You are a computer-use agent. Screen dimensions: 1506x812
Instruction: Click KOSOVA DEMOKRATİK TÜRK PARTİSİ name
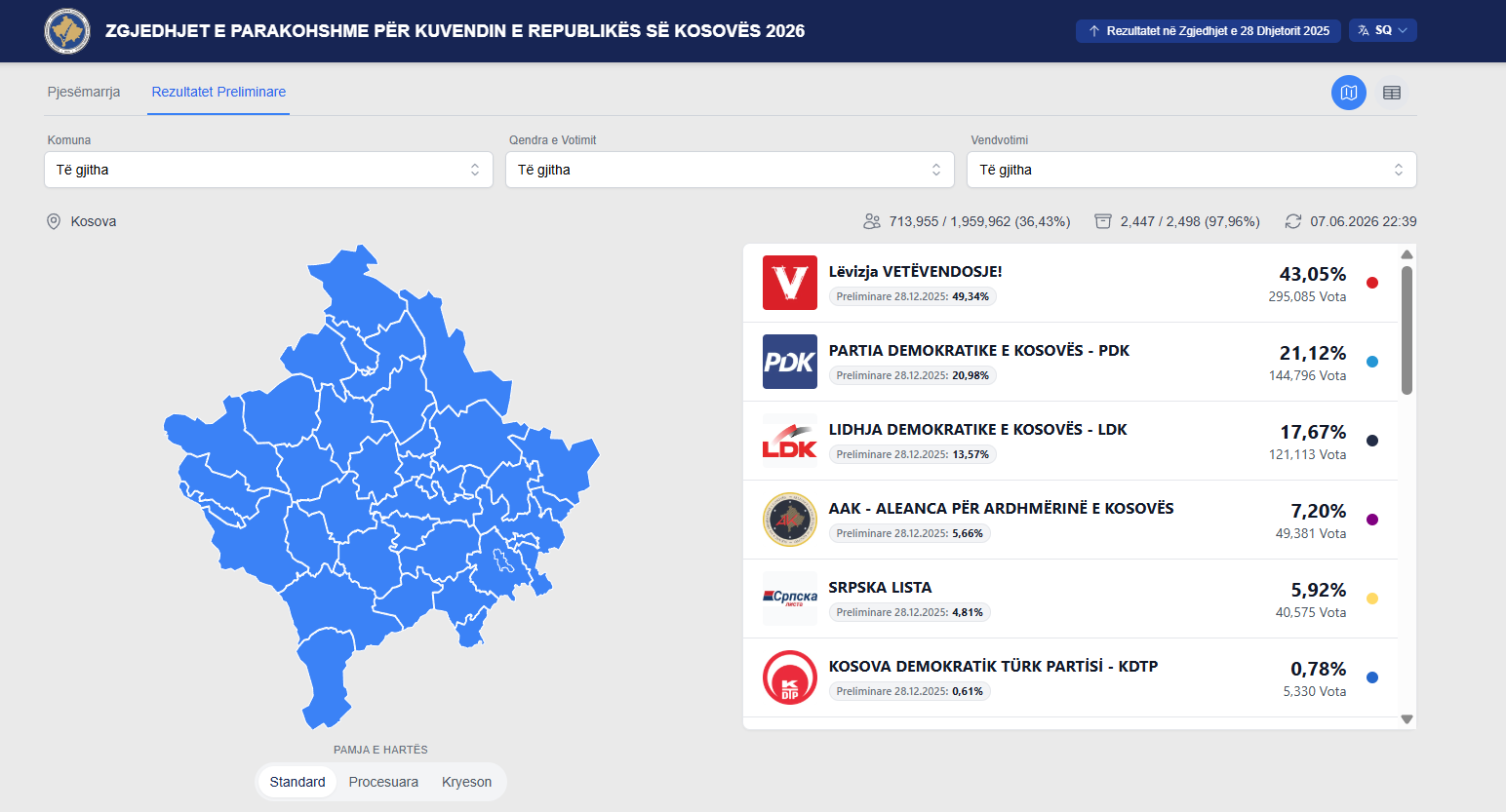coord(994,667)
